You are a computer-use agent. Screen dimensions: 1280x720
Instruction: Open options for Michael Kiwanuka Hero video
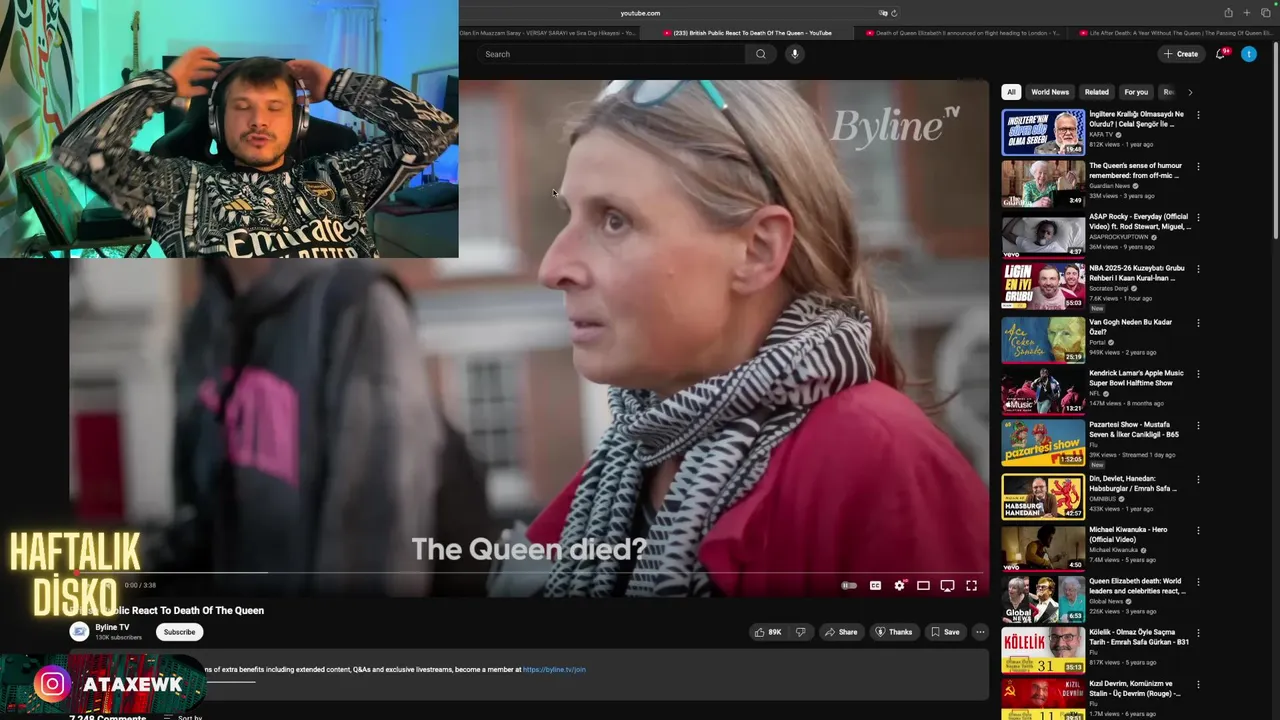click(1198, 530)
